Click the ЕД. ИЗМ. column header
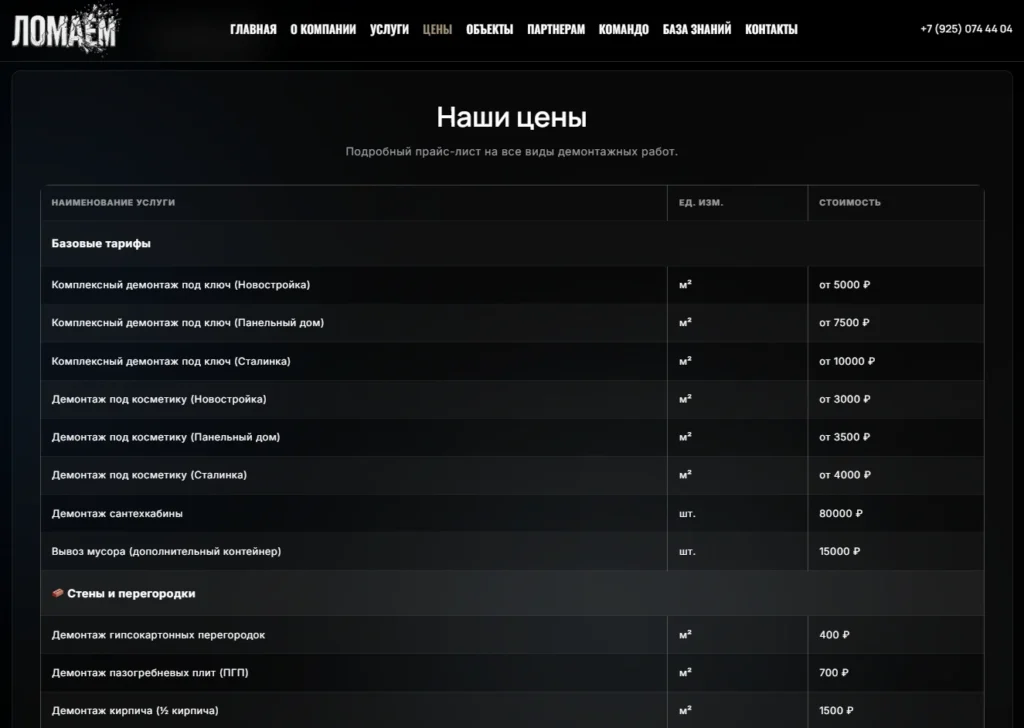 tap(701, 202)
